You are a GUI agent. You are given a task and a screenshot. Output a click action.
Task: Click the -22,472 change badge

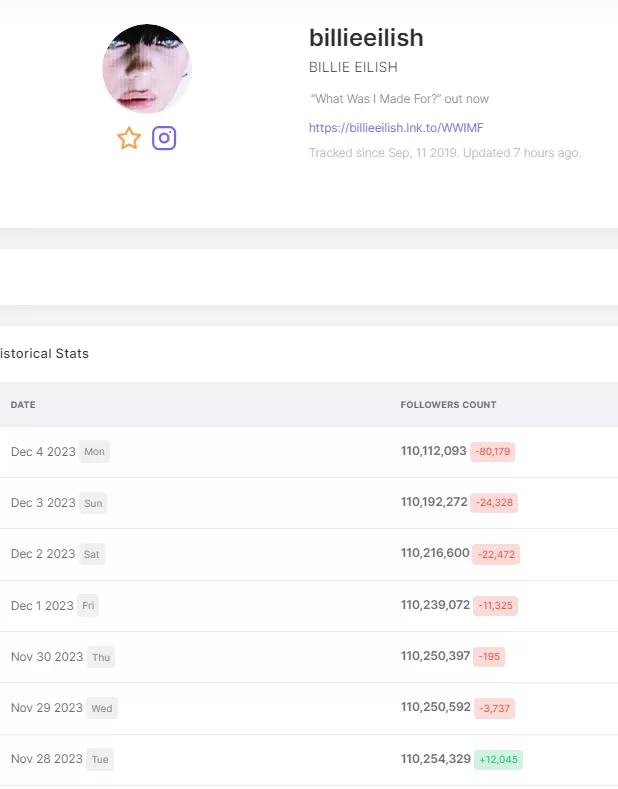click(x=496, y=554)
